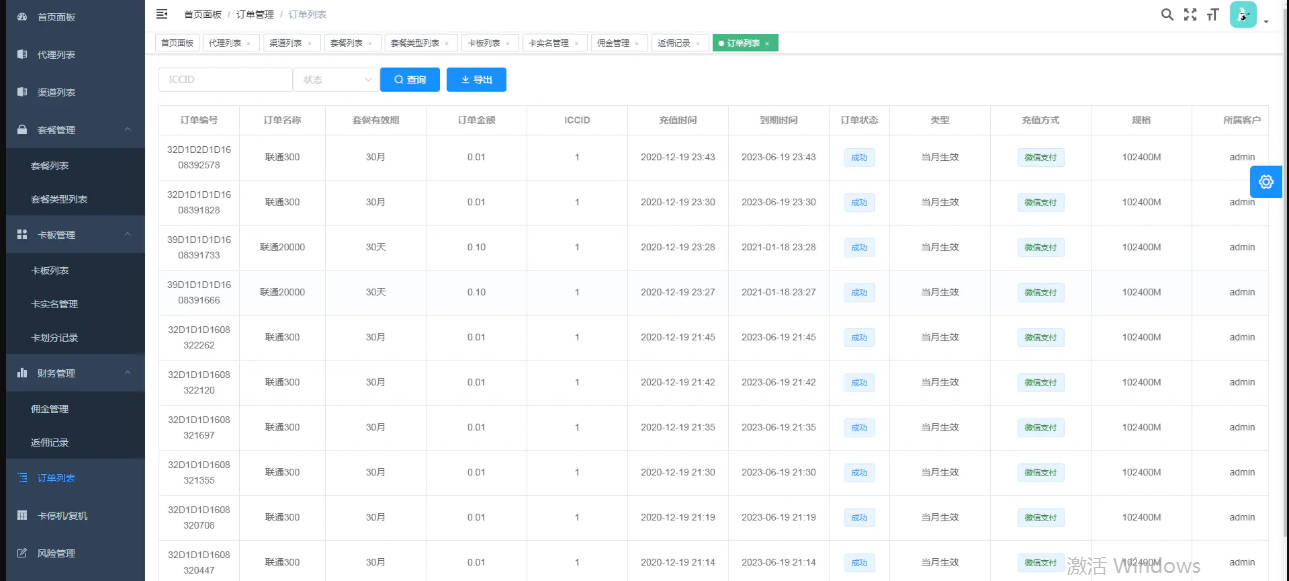Click the expiry time 2021-01-18 23:27
The height and width of the screenshot is (581, 1289).
(x=779, y=292)
